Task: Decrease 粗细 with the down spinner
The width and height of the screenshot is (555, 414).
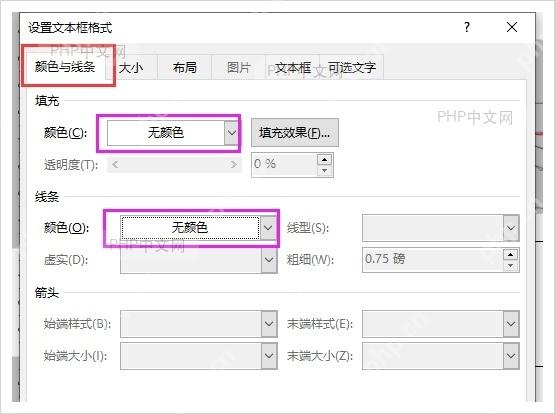Action: point(510,266)
